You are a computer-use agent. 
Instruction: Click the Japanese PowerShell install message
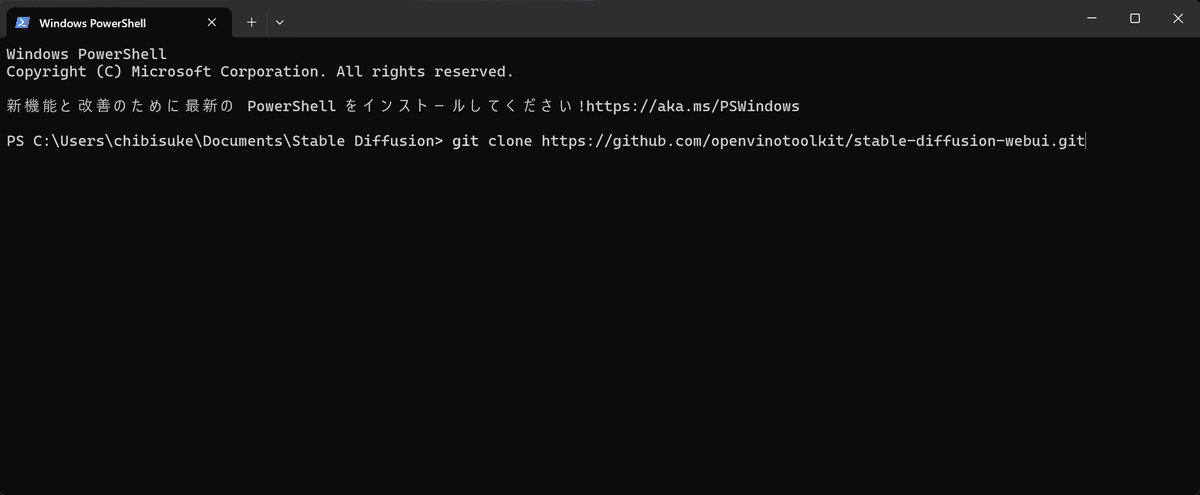[x=296, y=106]
